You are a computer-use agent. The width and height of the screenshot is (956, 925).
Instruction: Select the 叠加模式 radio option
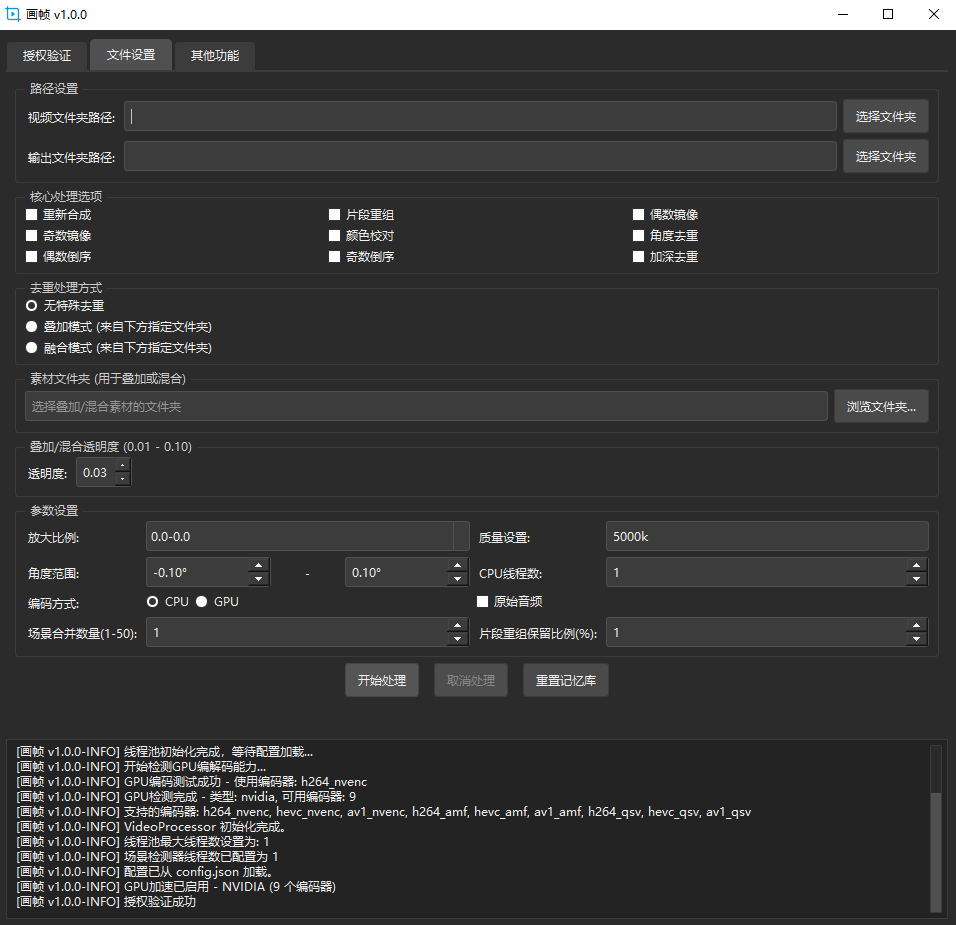32,327
